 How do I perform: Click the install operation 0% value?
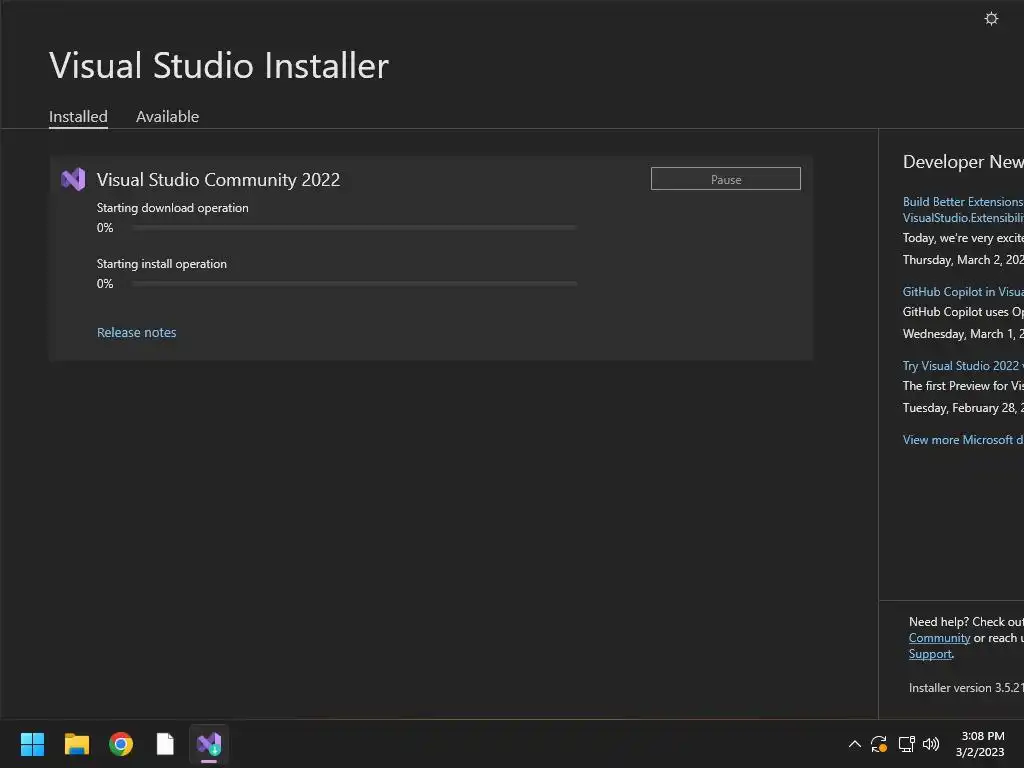(x=105, y=284)
